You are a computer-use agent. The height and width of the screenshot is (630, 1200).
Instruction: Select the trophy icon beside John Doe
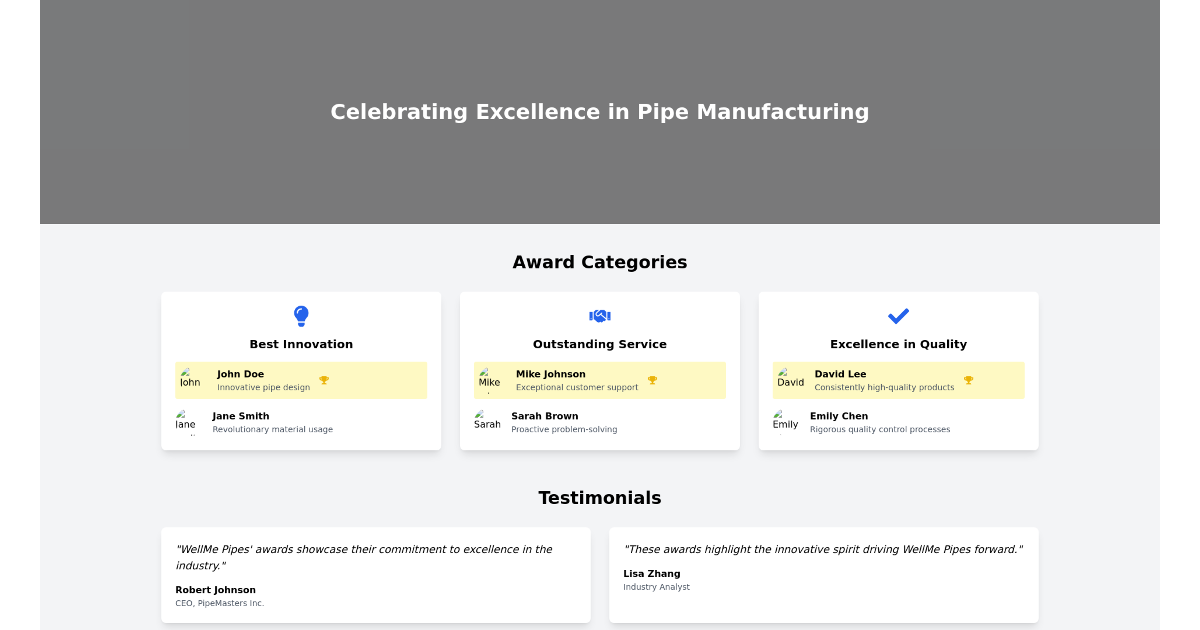[x=325, y=380]
